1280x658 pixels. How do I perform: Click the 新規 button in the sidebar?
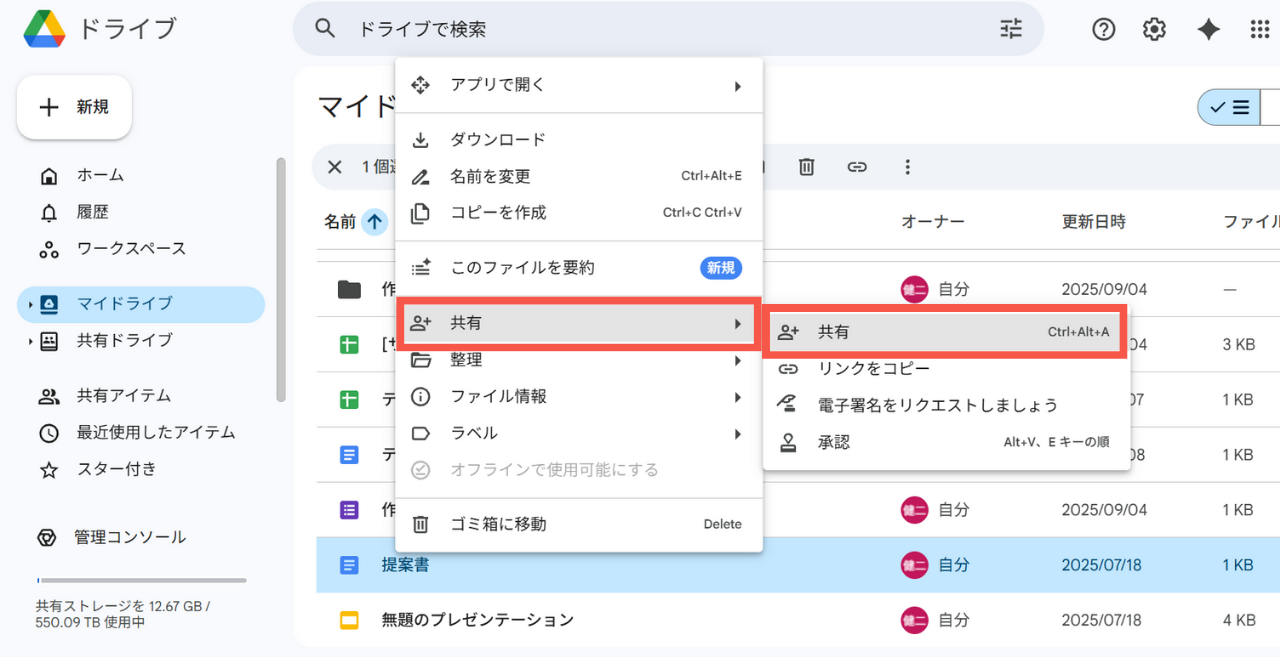click(73, 107)
